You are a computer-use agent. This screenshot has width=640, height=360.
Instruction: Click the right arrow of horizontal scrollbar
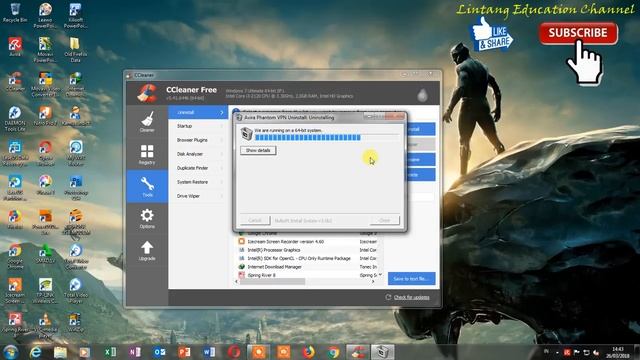coord(372,282)
